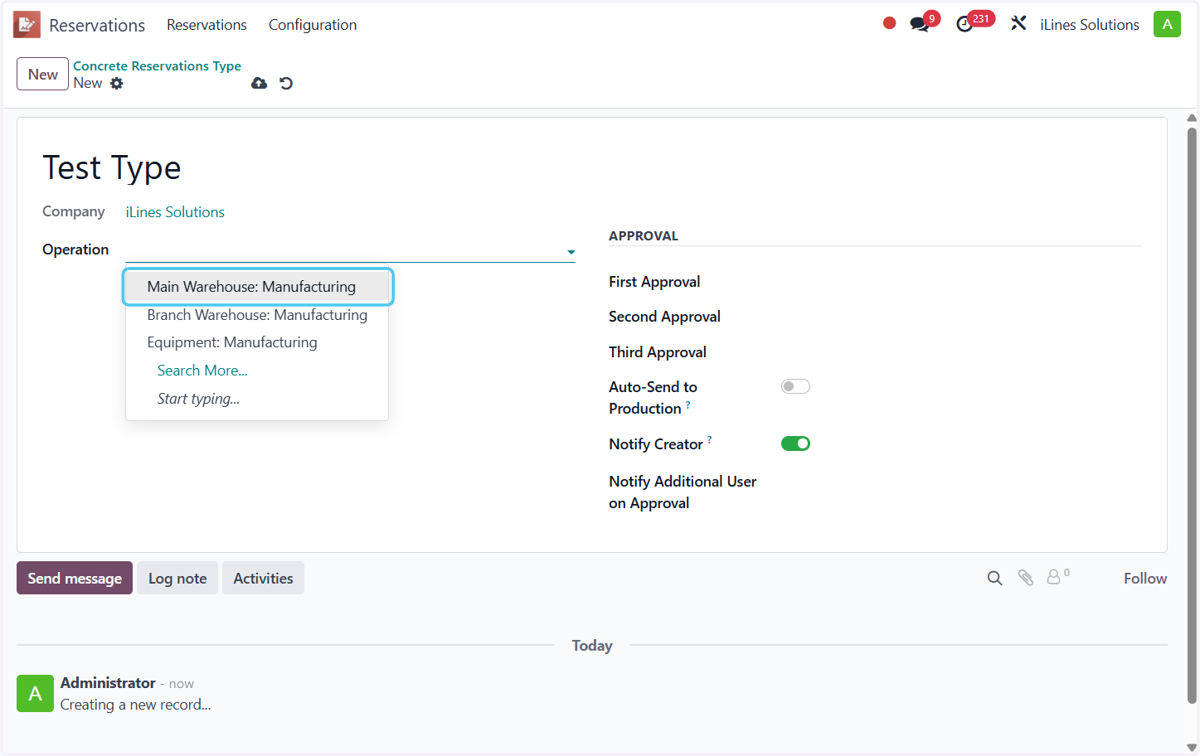Click the Administrator avatar in chatter

[x=35, y=693]
